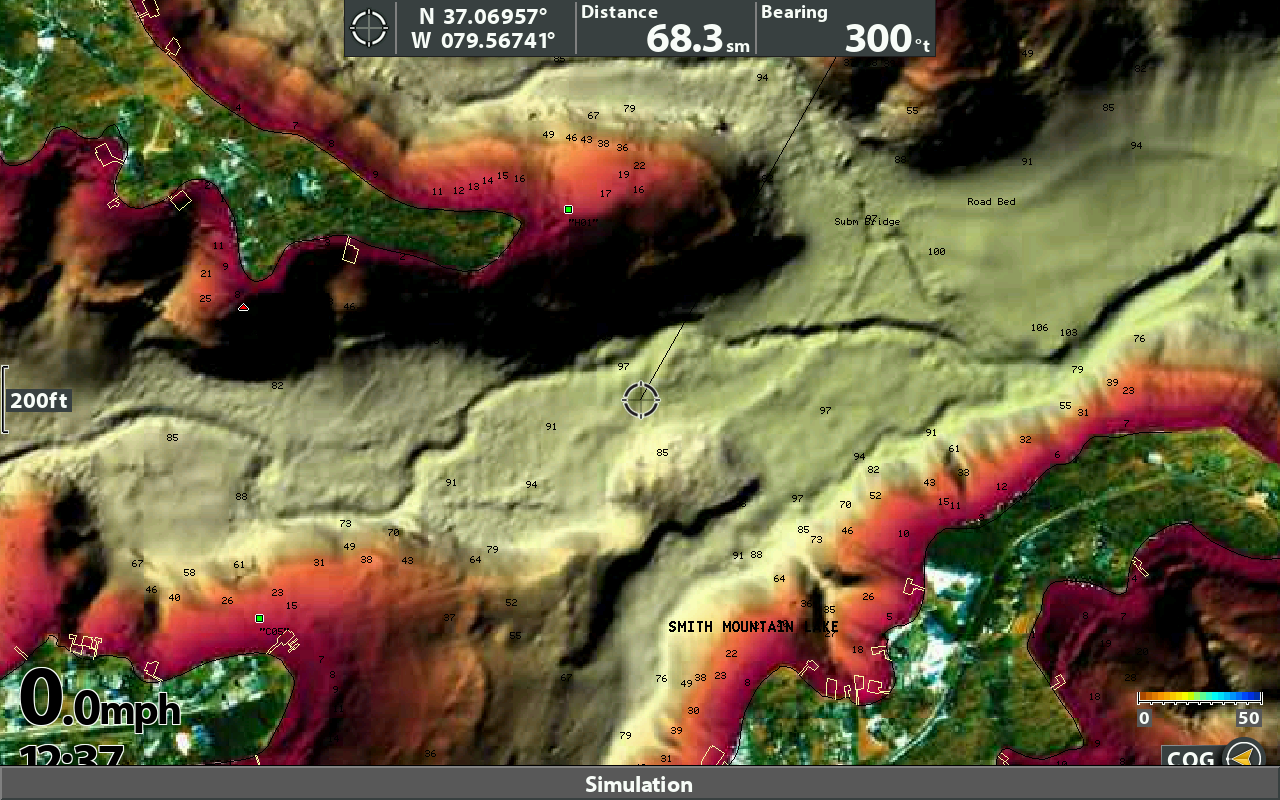The height and width of the screenshot is (800, 1280).
Task: Select the map cursor crosshair at screen center
Action: (641, 399)
